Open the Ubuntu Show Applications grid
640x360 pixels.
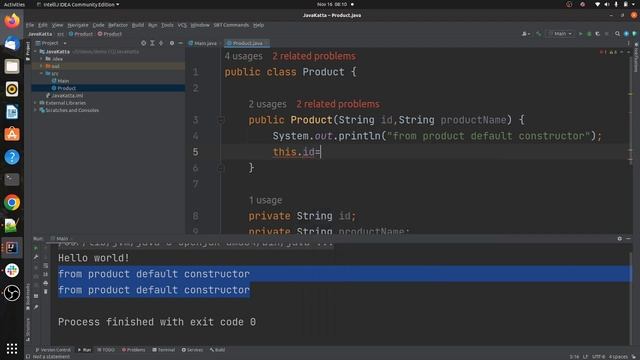[12, 349]
